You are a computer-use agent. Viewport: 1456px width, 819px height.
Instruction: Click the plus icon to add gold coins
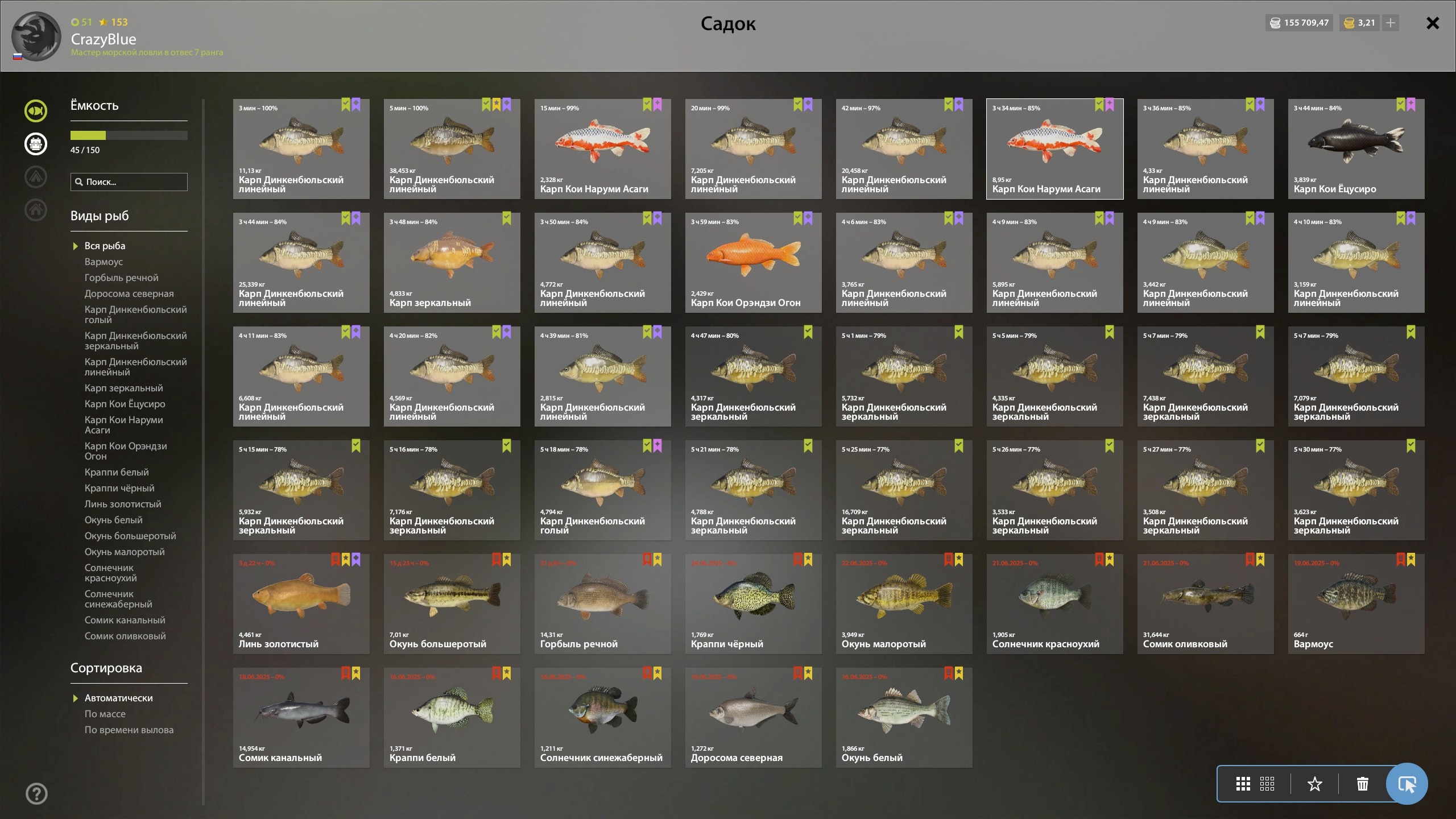pos(1391,23)
